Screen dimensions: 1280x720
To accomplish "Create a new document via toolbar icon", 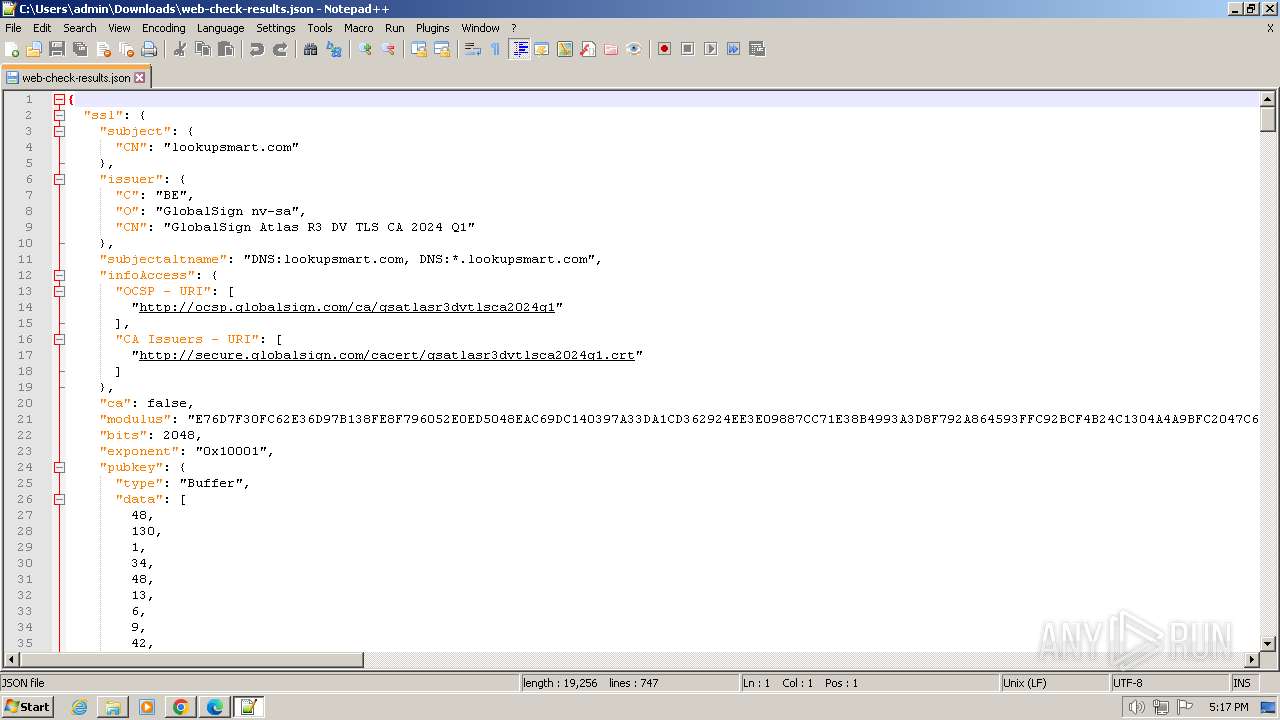I will [x=12, y=49].
